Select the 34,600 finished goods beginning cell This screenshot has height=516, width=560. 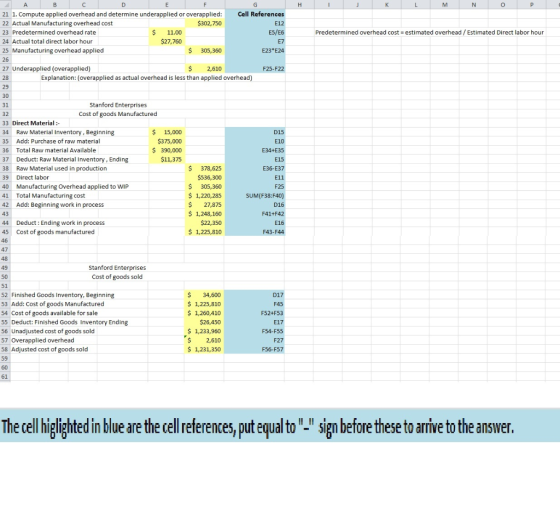[x=205, y=295]
